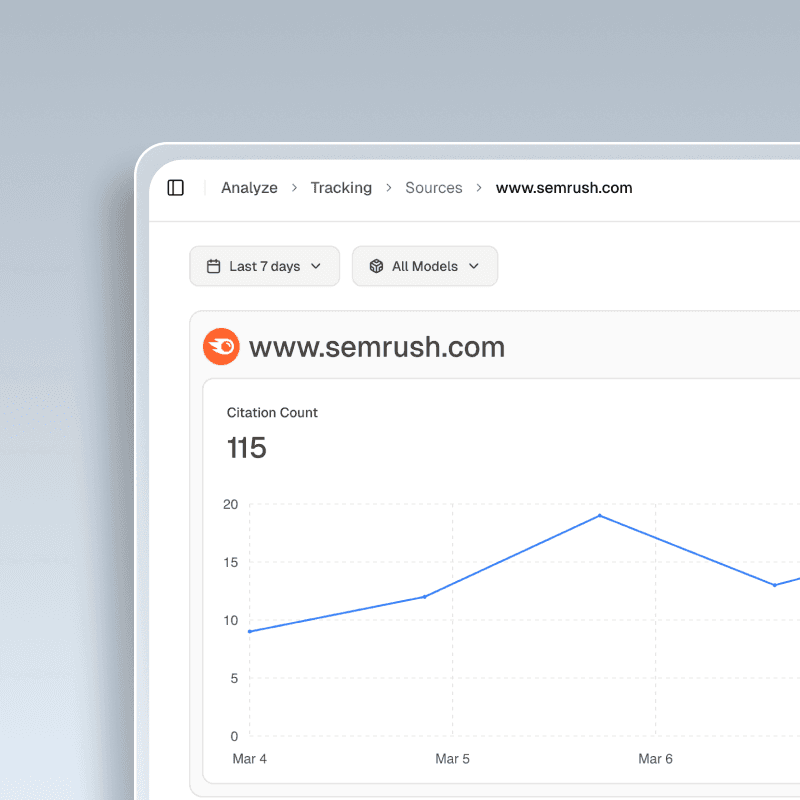The width and height of the screenshot is (800, 800).
Task: Toggle the sidebar panel icon
Action: (176, 188)
